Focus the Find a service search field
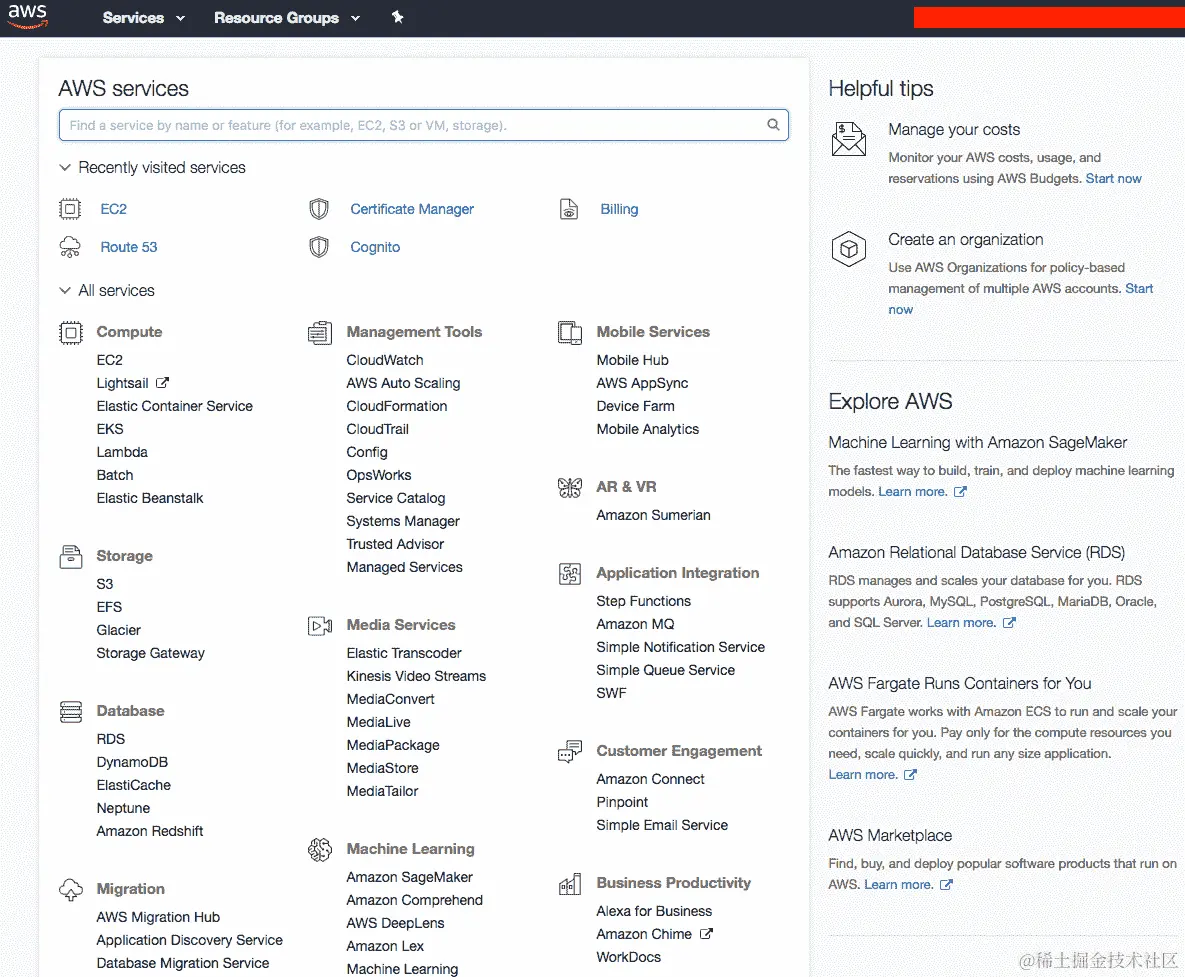Image resolution: width=1185 pixels, height=977 pixels. [x=424, y=125]
